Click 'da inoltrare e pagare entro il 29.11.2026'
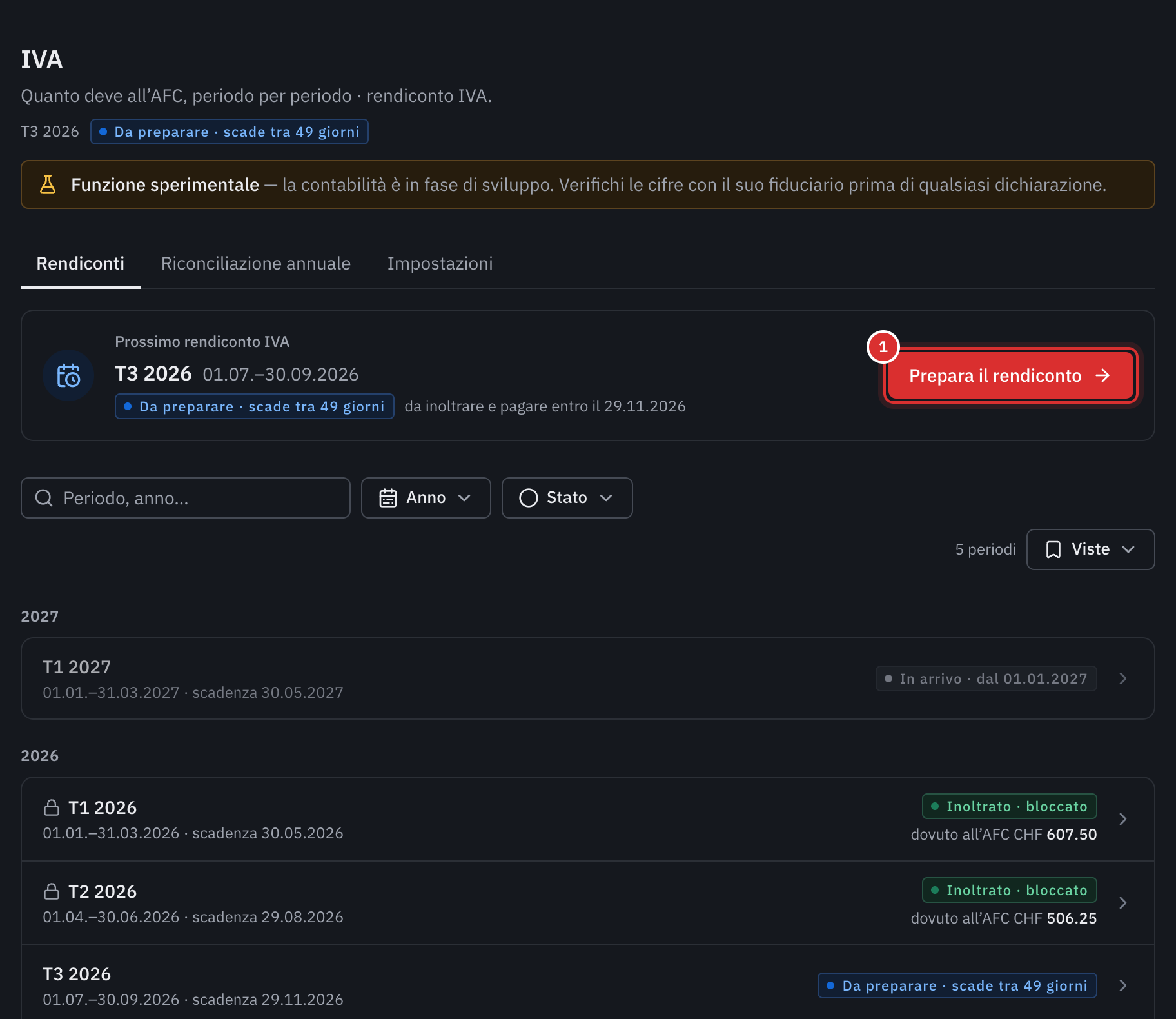 point(545,406)
